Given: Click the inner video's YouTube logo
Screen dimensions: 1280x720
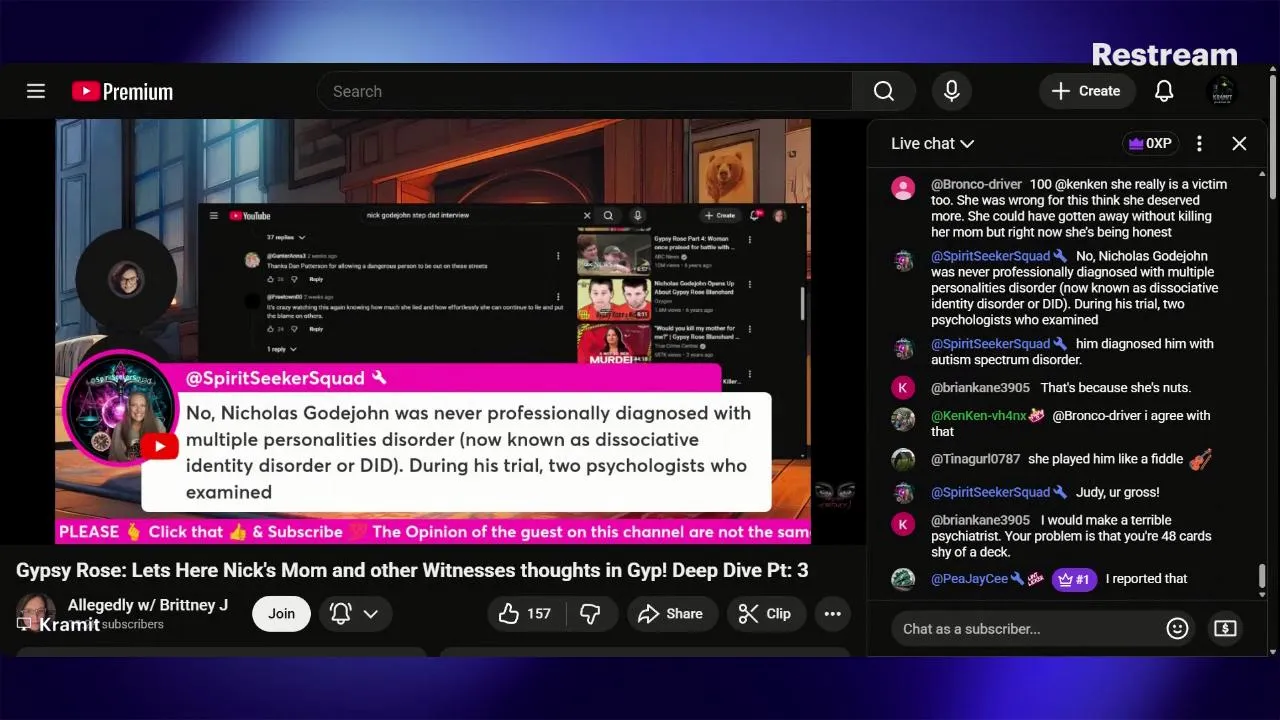Looking at the screenshot, I should 250,215.
